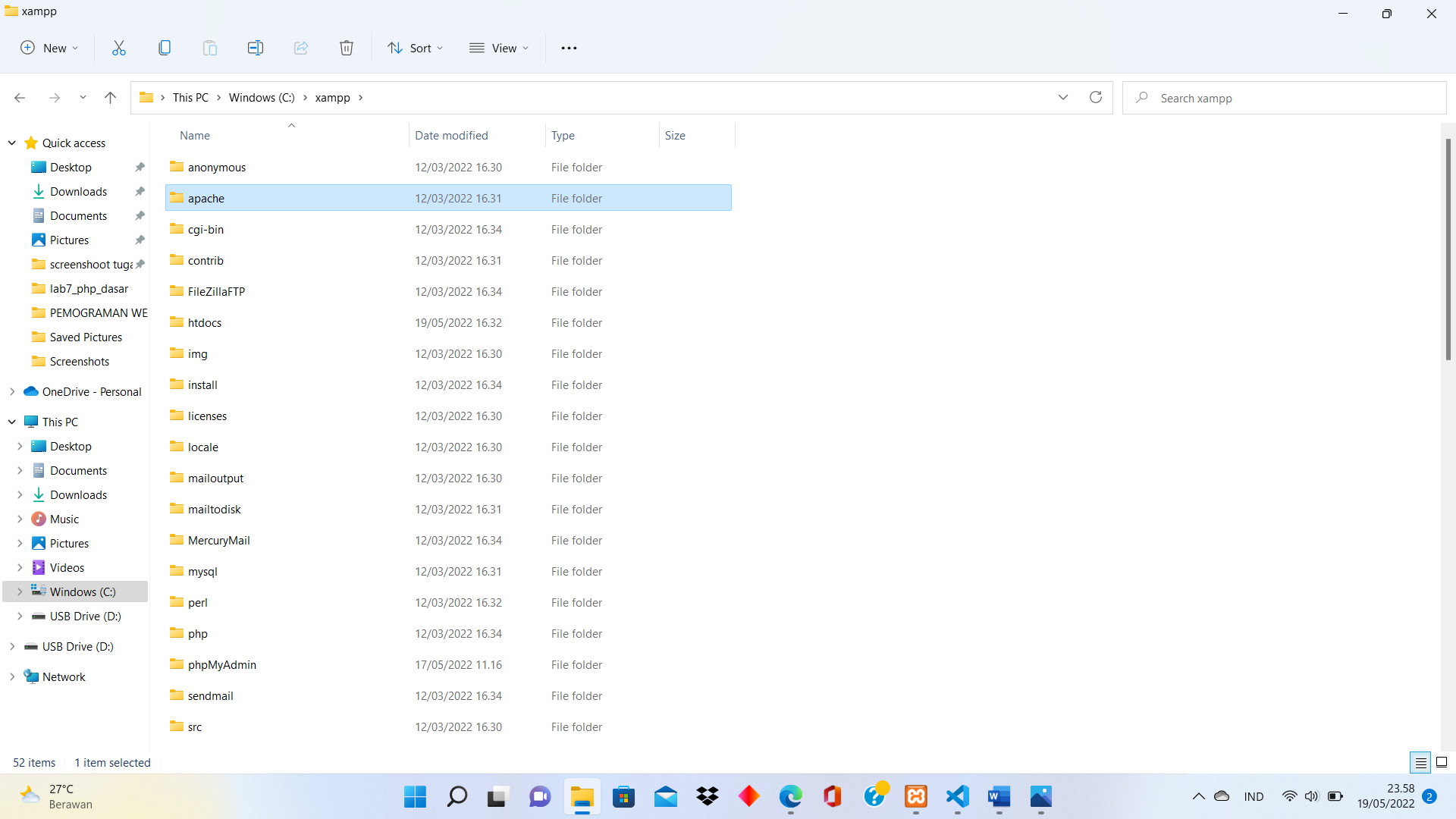The image size is (1456, 819).
Task: Open Word from the taskbar
Action: point(999,796)
